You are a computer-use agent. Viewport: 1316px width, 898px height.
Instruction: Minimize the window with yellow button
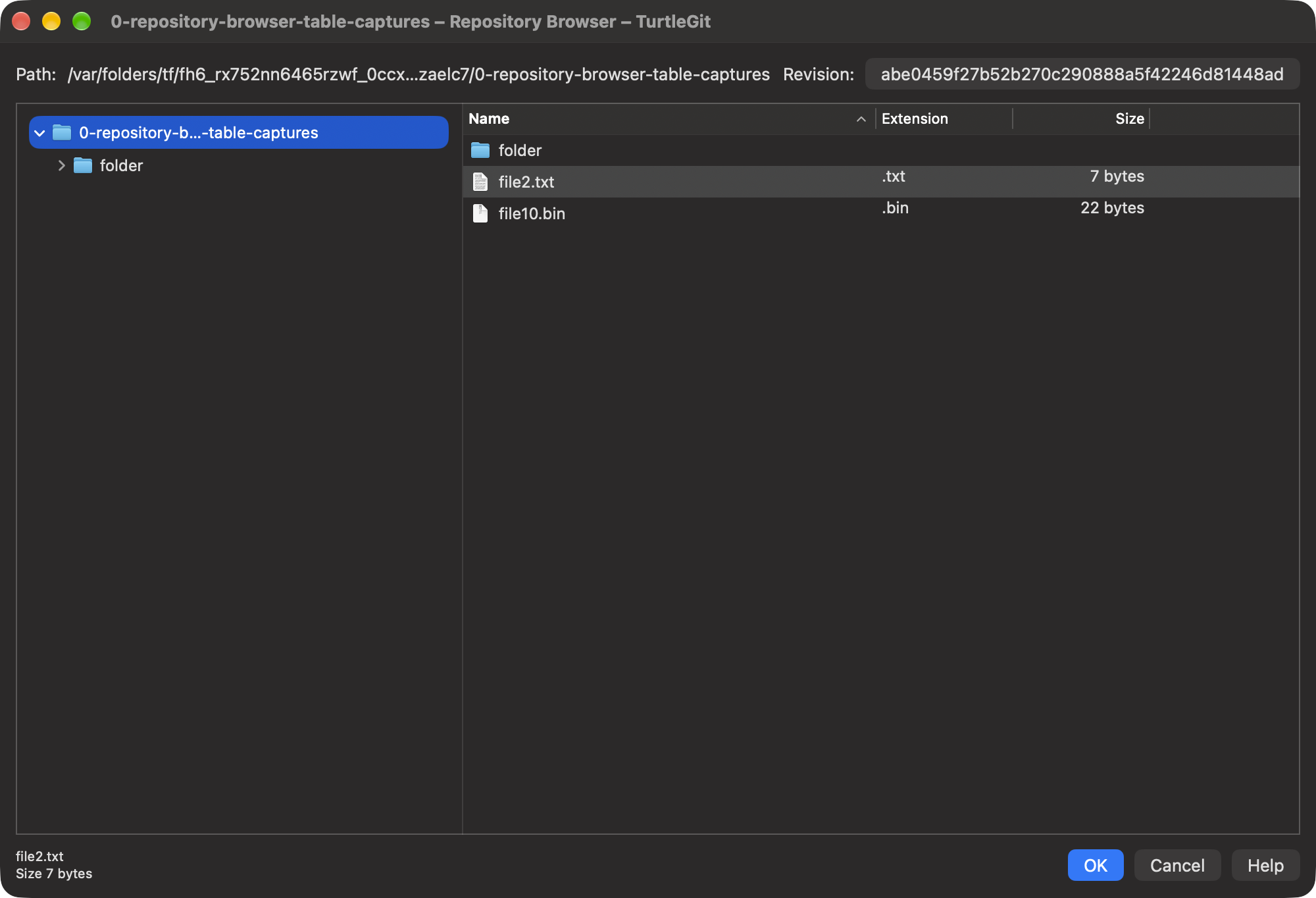coord(51,21)
